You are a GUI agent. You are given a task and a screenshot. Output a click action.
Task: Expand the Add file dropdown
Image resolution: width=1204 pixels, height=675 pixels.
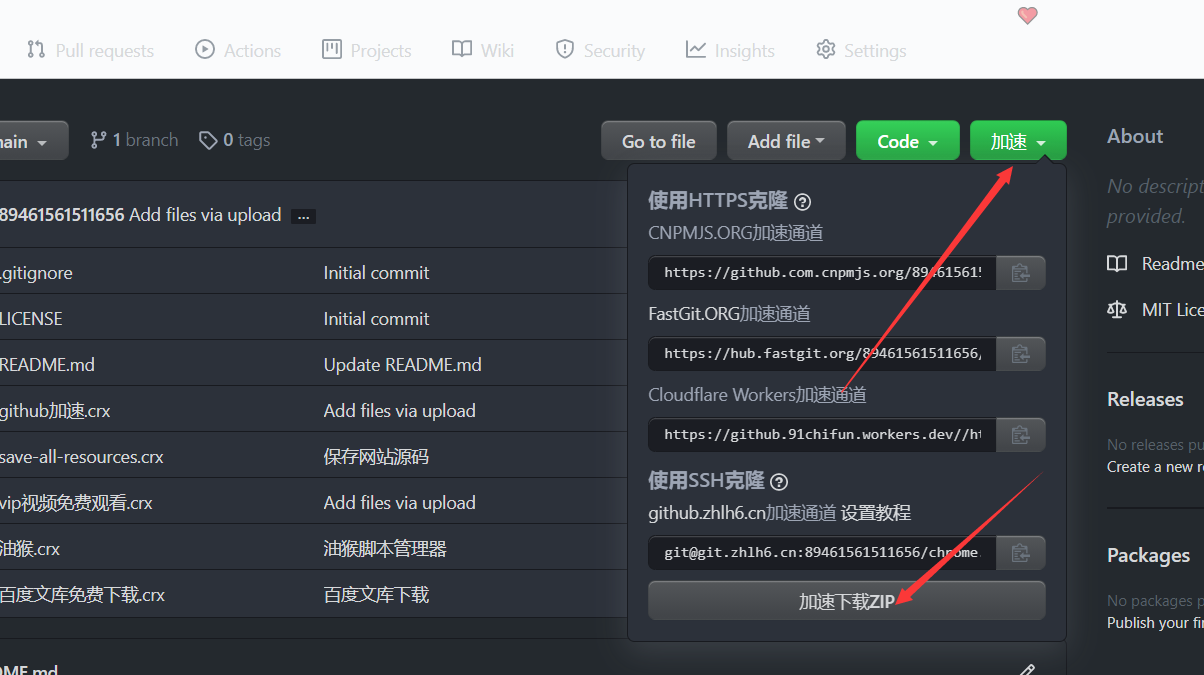786,141
